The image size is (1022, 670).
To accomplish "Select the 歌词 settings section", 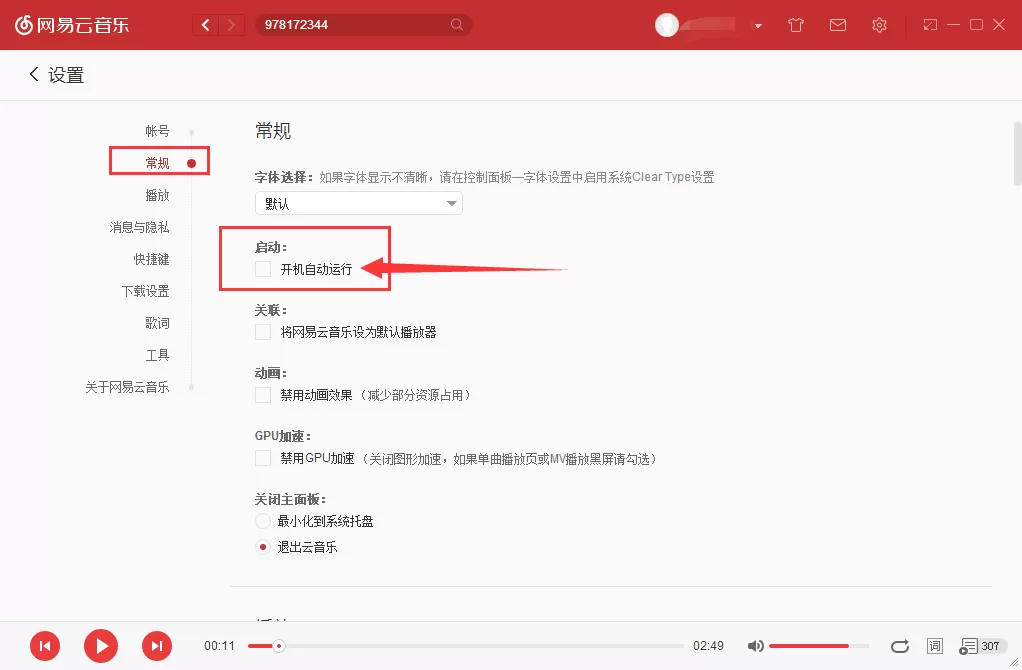I will click(x=157, y=323).
